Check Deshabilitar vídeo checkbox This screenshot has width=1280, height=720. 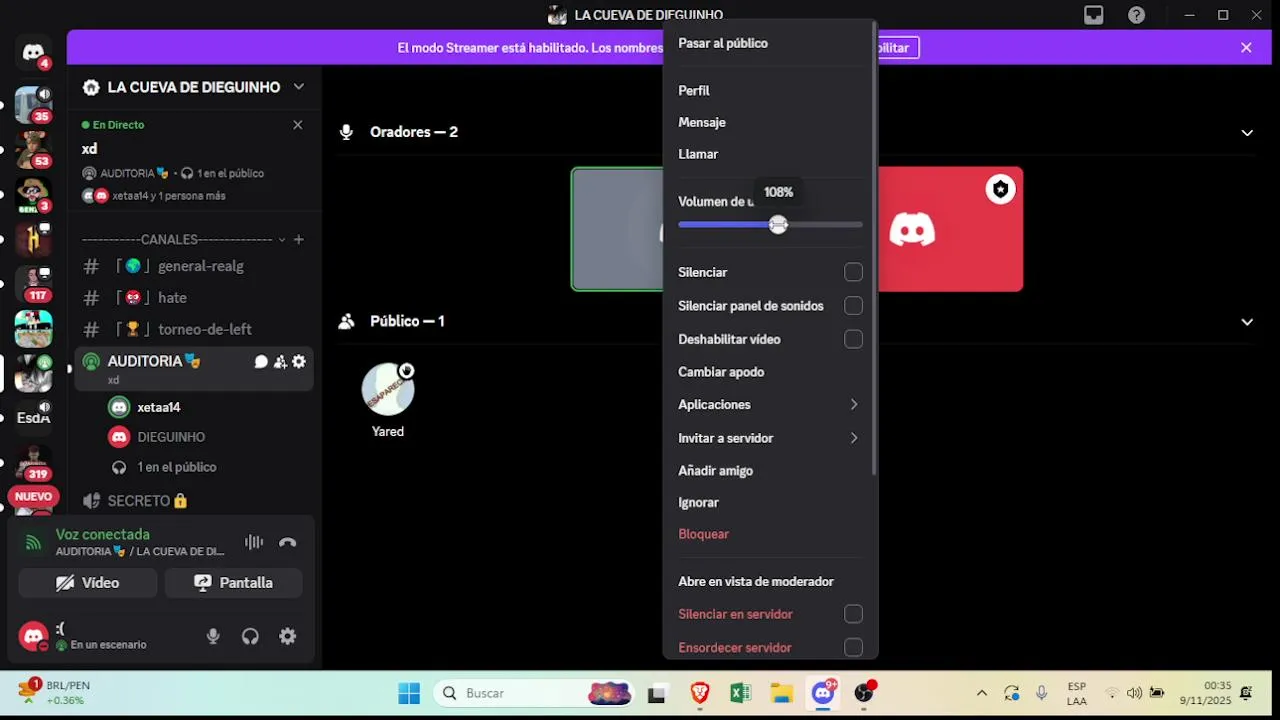point(853,339)
